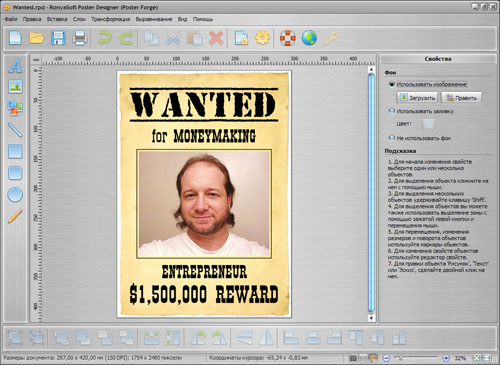Open document settings page icon
Image resolution: width=500 pixels, height=365 pixels.
tap(241, 38)
